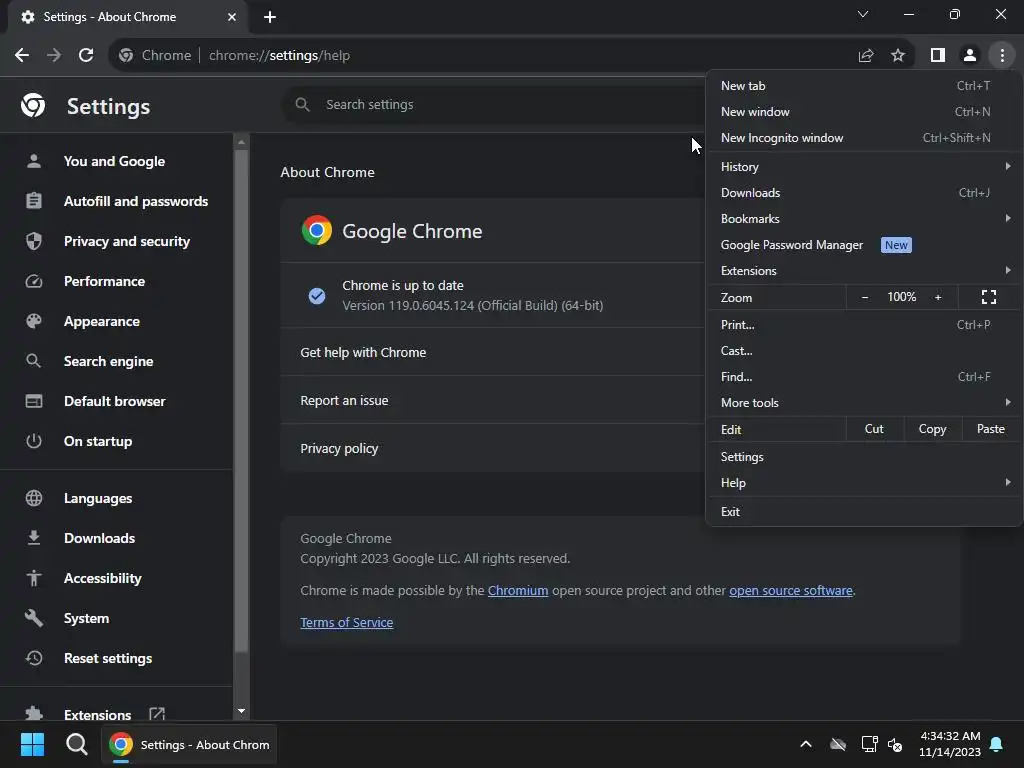Click the forward navigation arrow

(x=54, y=56)
